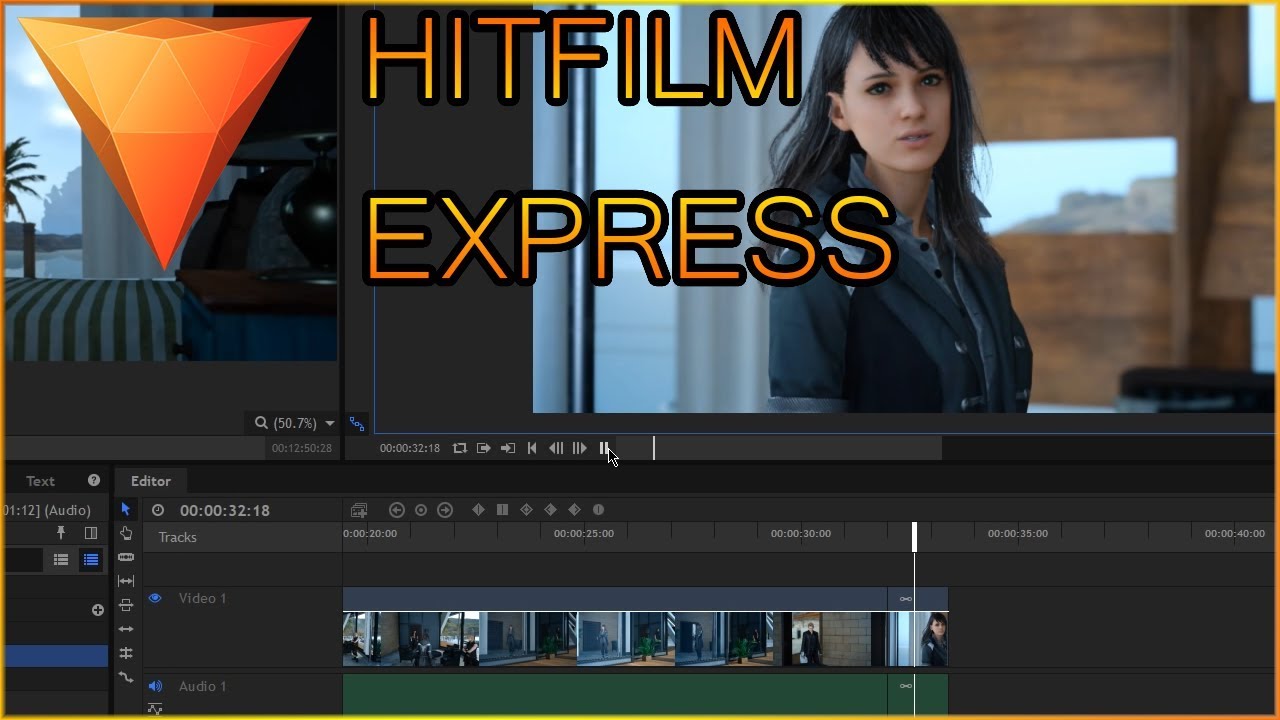Switch to the Editor tab
This screenshot has width=1280, height=720.
coord(151,481)
